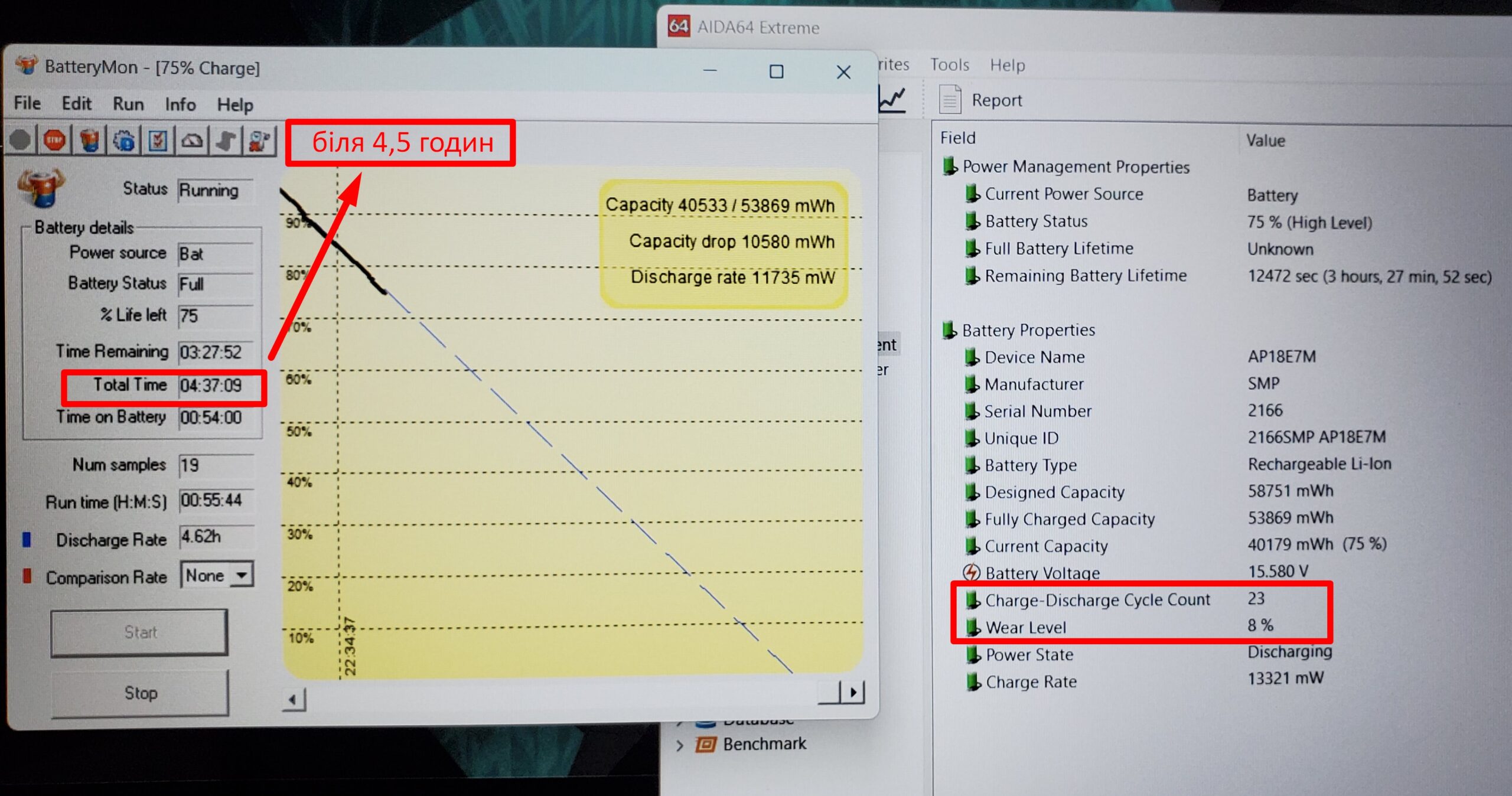
Task: Select the Benchmark tree item
Action: [x=764, y=744]
